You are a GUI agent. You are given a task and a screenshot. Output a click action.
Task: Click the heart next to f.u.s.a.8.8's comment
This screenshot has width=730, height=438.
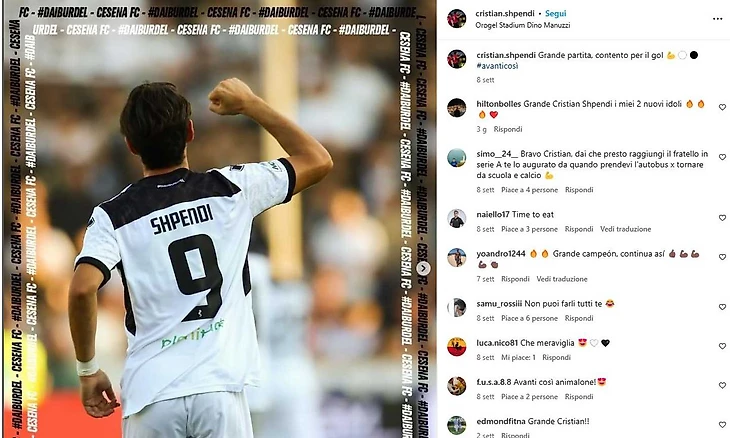coord(722,385)
